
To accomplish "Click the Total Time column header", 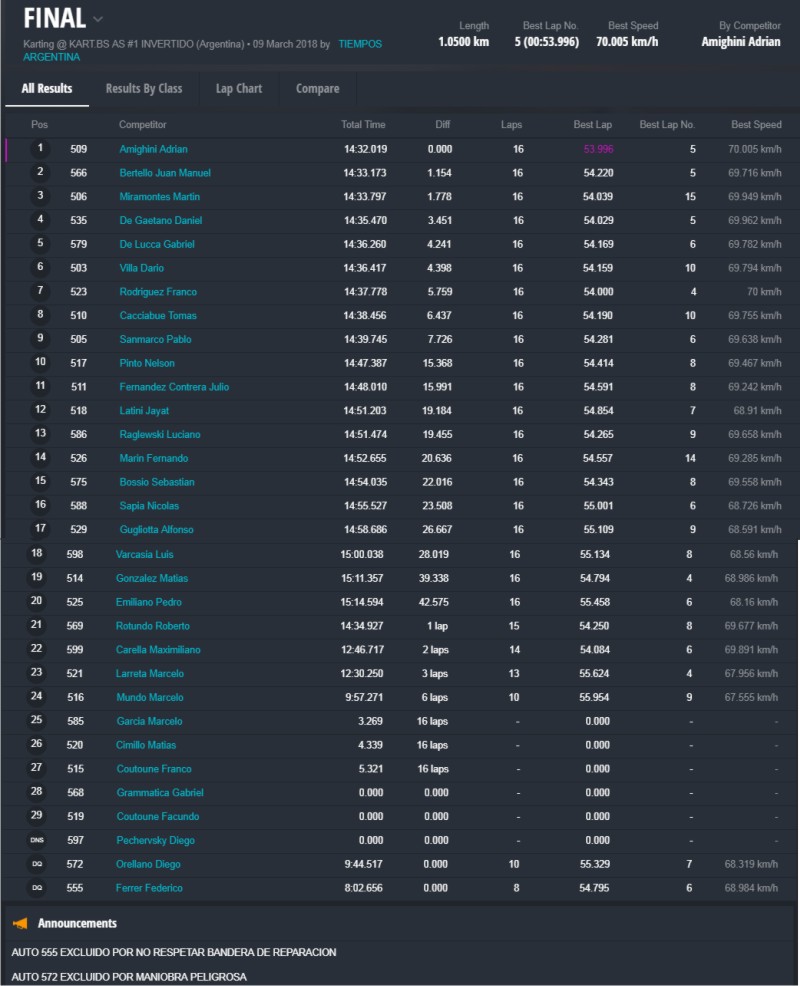I will point(363,125).
